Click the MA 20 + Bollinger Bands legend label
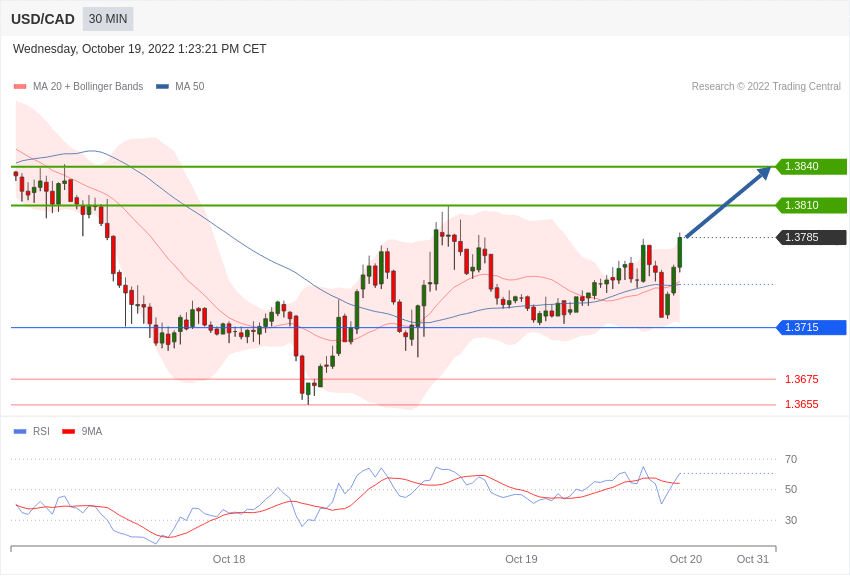The height and width of the screenshot is (576, 850). tap(88, 86)
